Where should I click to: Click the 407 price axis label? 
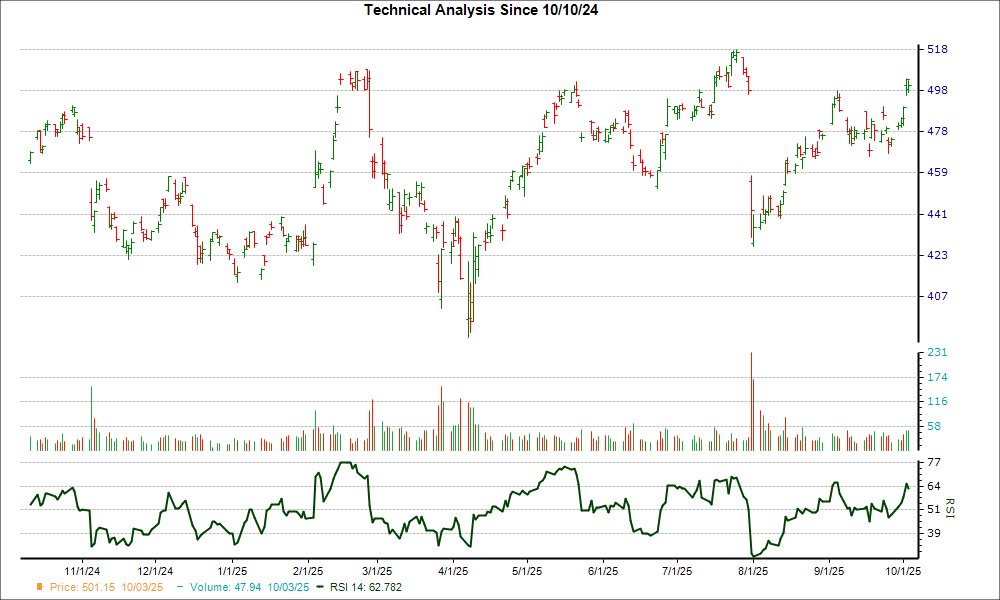(937, 296)
